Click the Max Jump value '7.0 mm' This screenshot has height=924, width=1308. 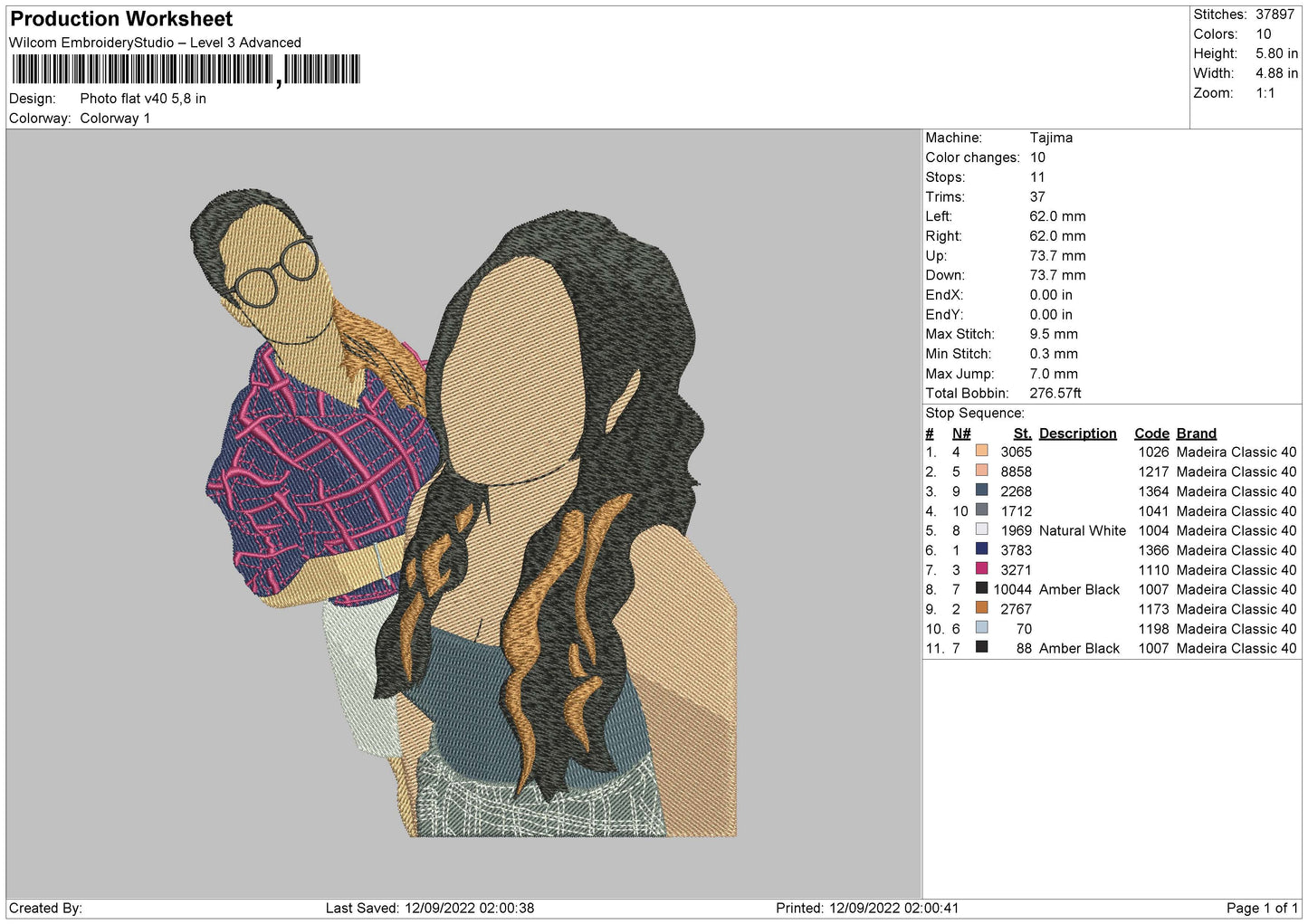click(1054, 374)
